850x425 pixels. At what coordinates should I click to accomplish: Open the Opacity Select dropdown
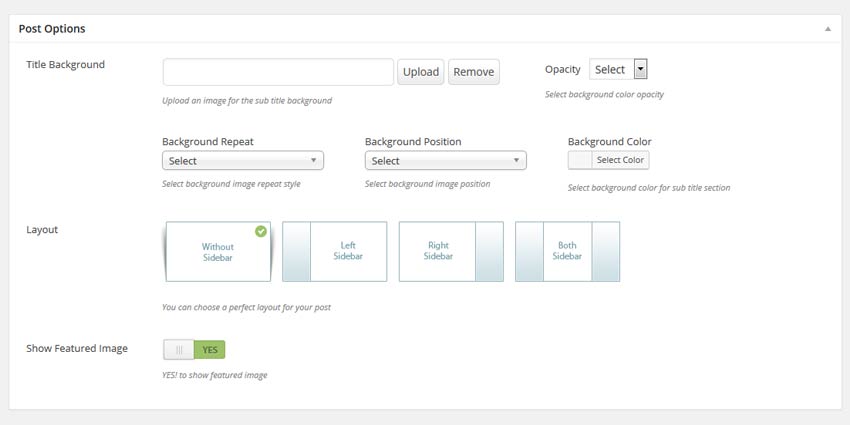(x=618, y=69)
